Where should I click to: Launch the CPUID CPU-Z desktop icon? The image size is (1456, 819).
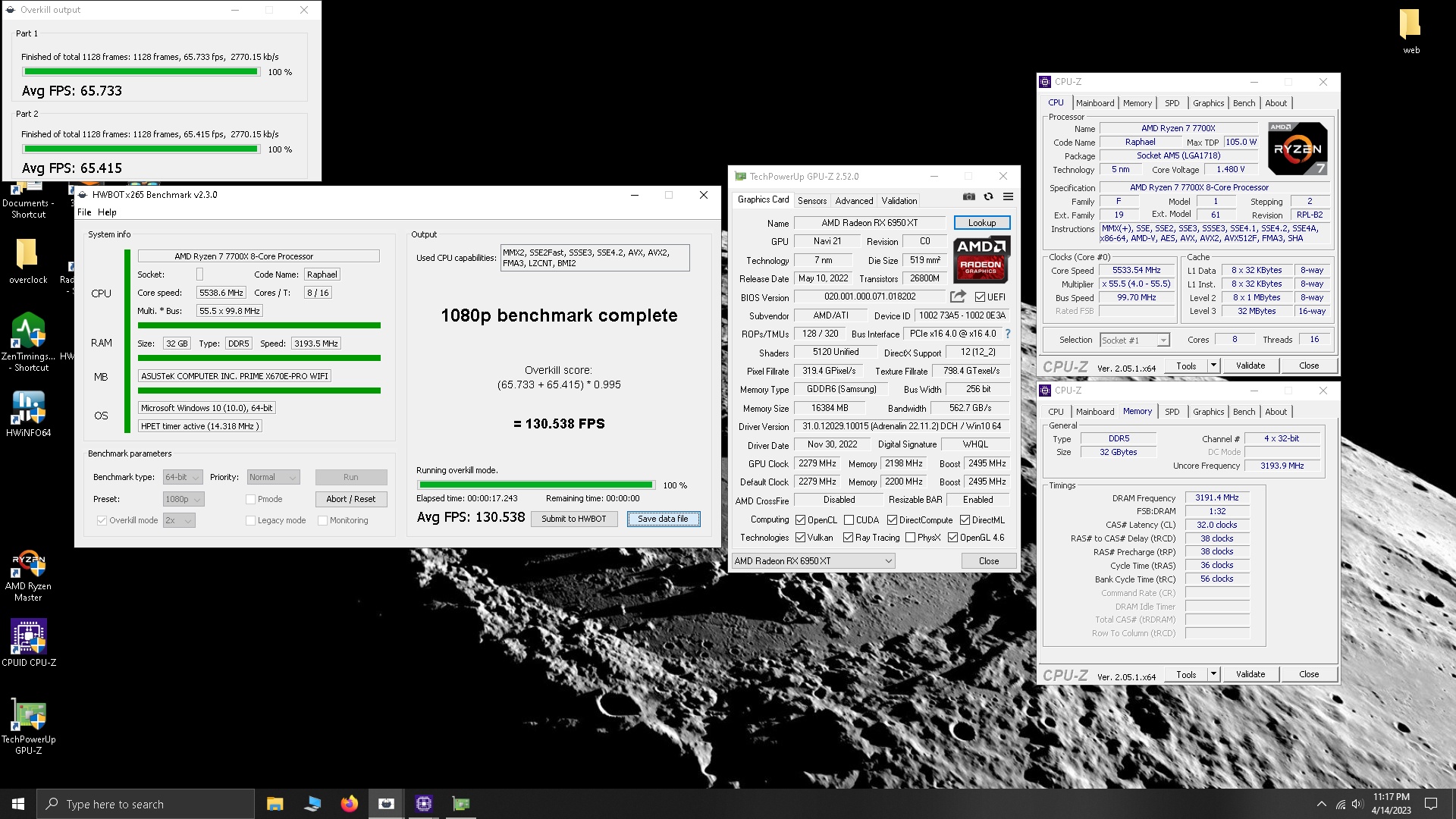pyautogui.click(x=28, y=642)
